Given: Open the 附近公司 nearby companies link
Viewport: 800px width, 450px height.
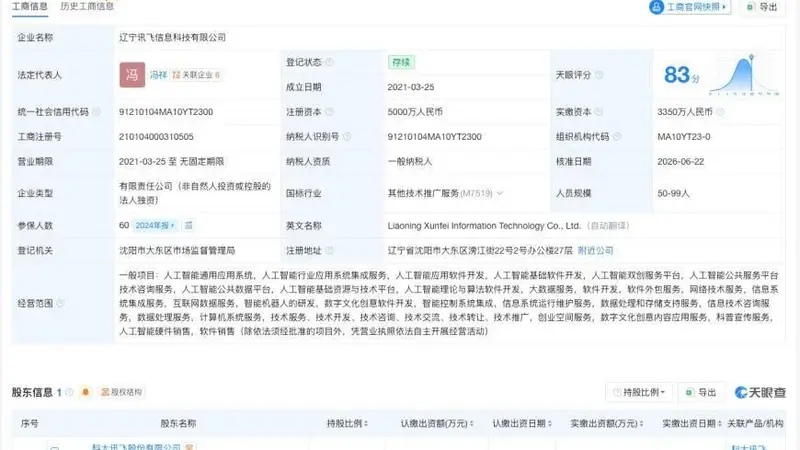Looking at the screenshot, I should [595, 251].
